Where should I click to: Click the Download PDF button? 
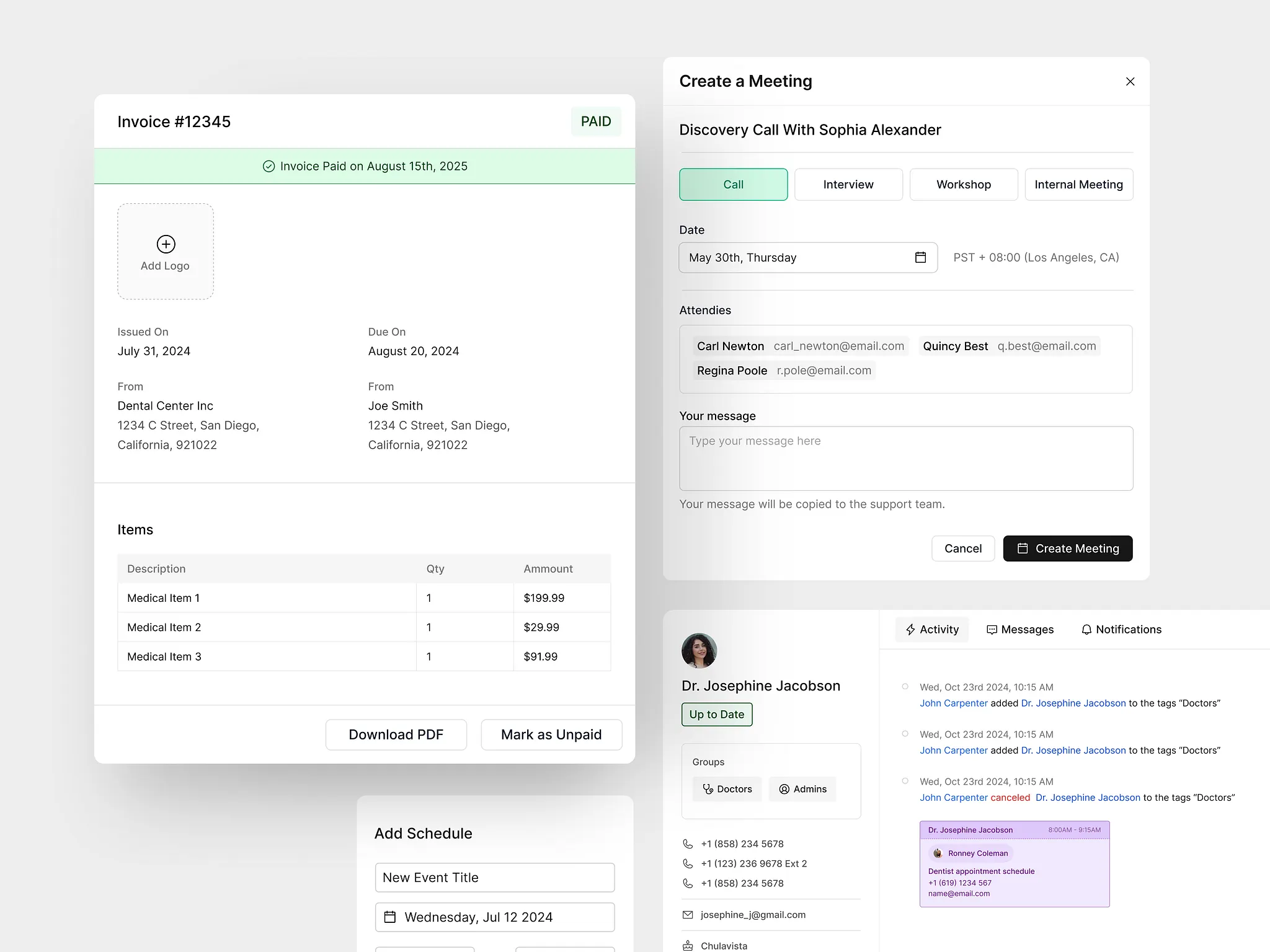[x=396, y=734]
